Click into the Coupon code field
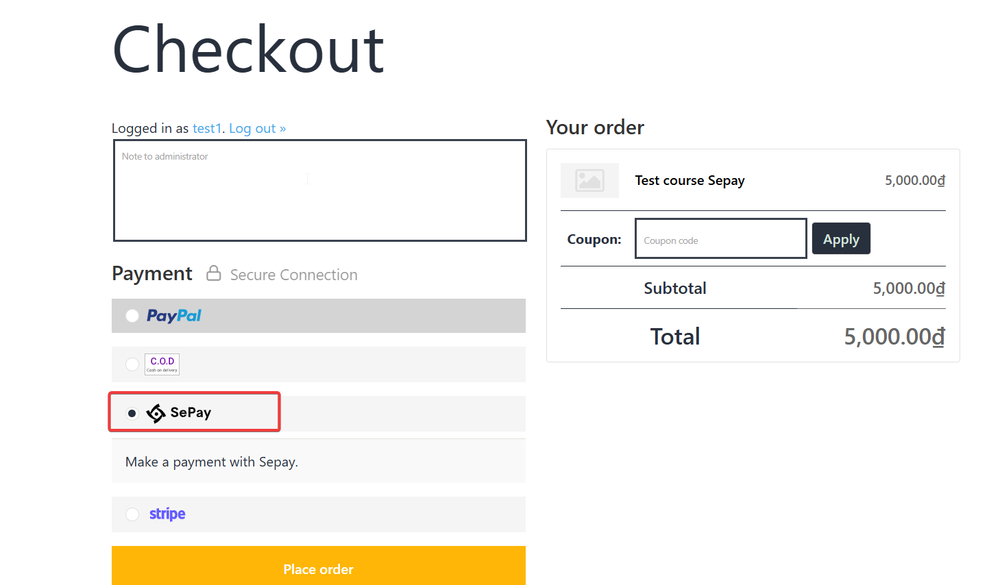Viewport: 1000px width, 585px height. coord(720,239)
